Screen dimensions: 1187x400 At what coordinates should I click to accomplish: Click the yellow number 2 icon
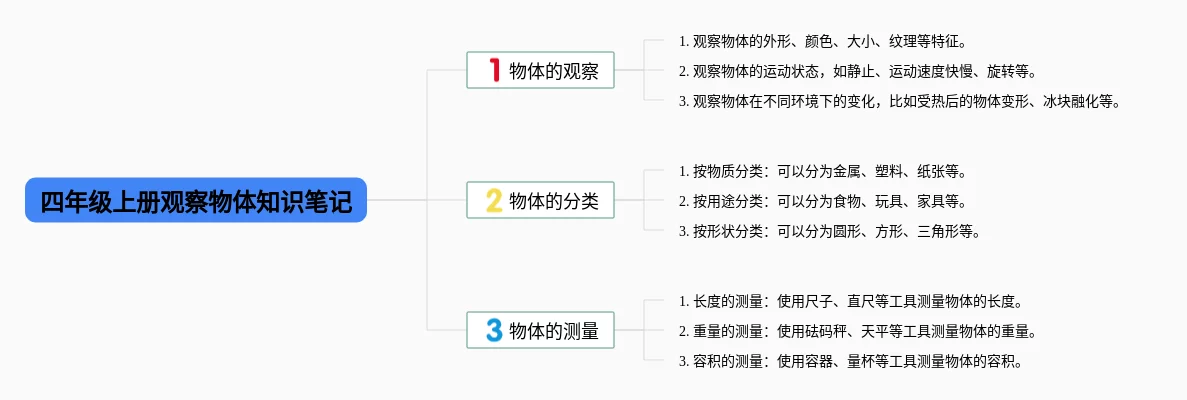tap(493, 200)
